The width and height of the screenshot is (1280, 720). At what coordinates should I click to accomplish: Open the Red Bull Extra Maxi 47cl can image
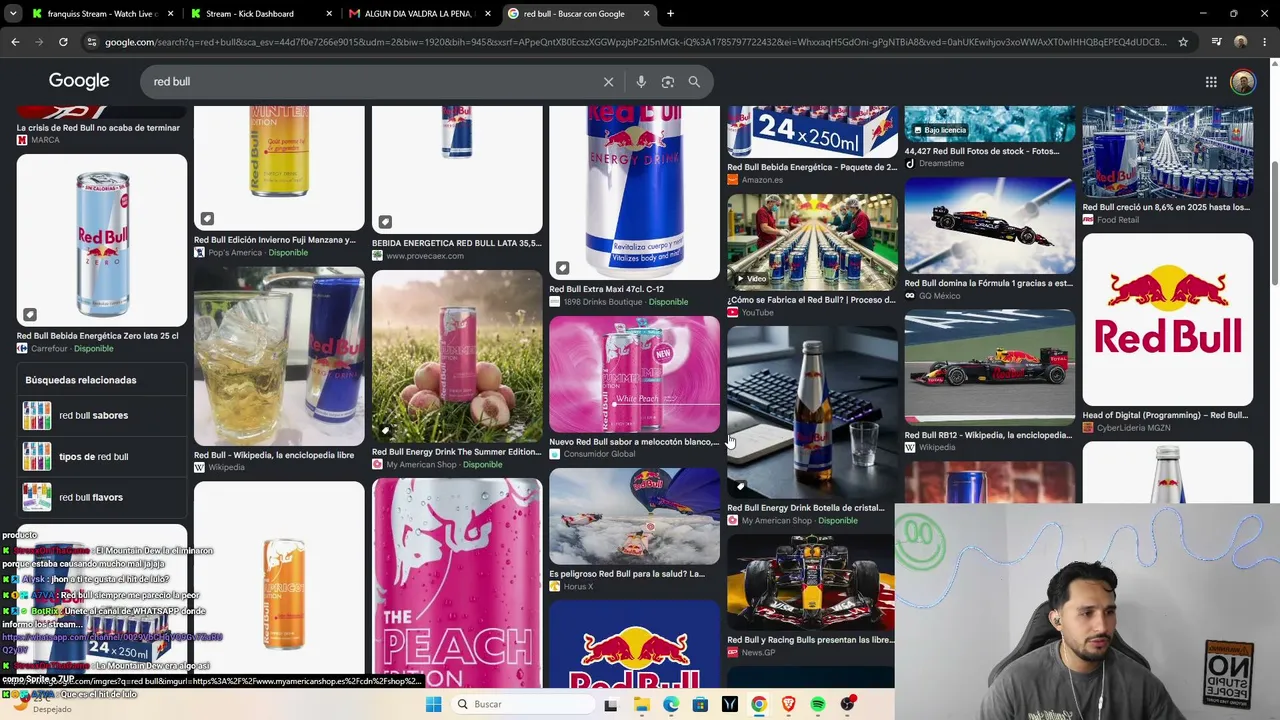(634, 193)
